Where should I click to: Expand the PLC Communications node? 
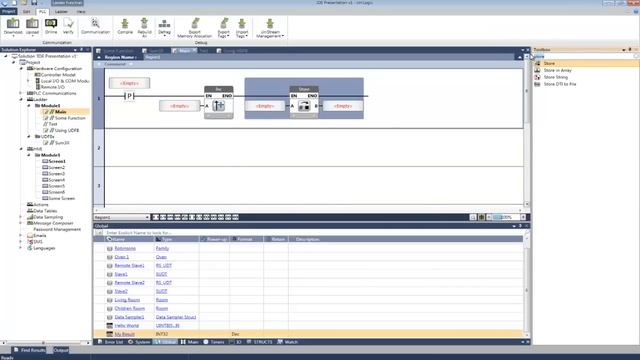pyautogui.click(x=21, y=93)
